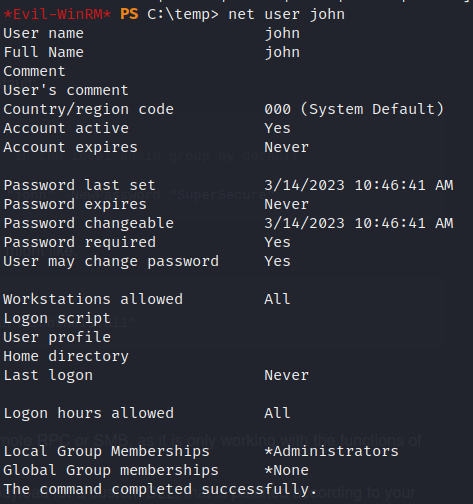The image size is (473, 504).
Task: Click the 'User may change password' label
Action: [x=111, y=262]
